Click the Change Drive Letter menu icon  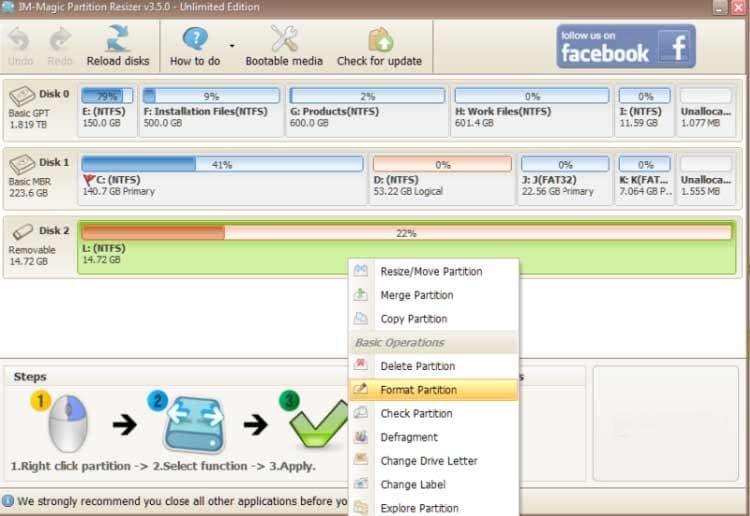[x=361, y=460]
